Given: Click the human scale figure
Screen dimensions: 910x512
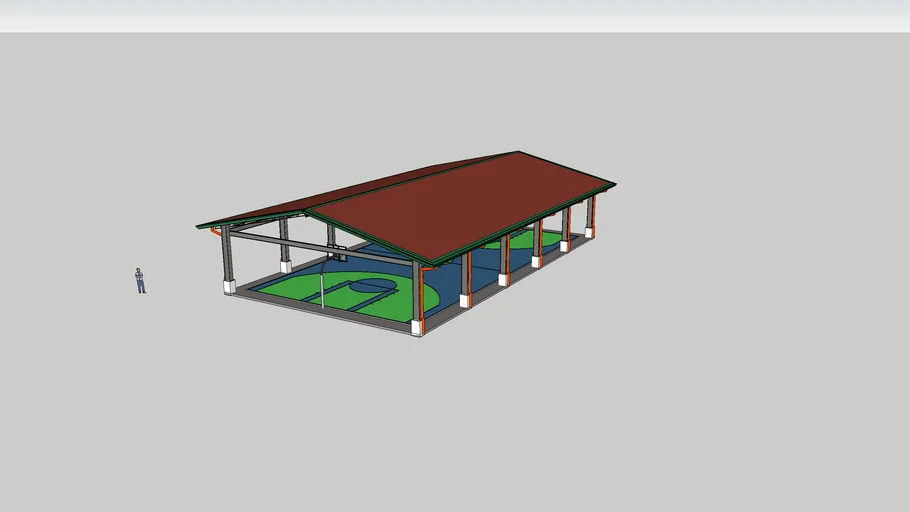Looking at the screenshot, I should pos(140,281).
